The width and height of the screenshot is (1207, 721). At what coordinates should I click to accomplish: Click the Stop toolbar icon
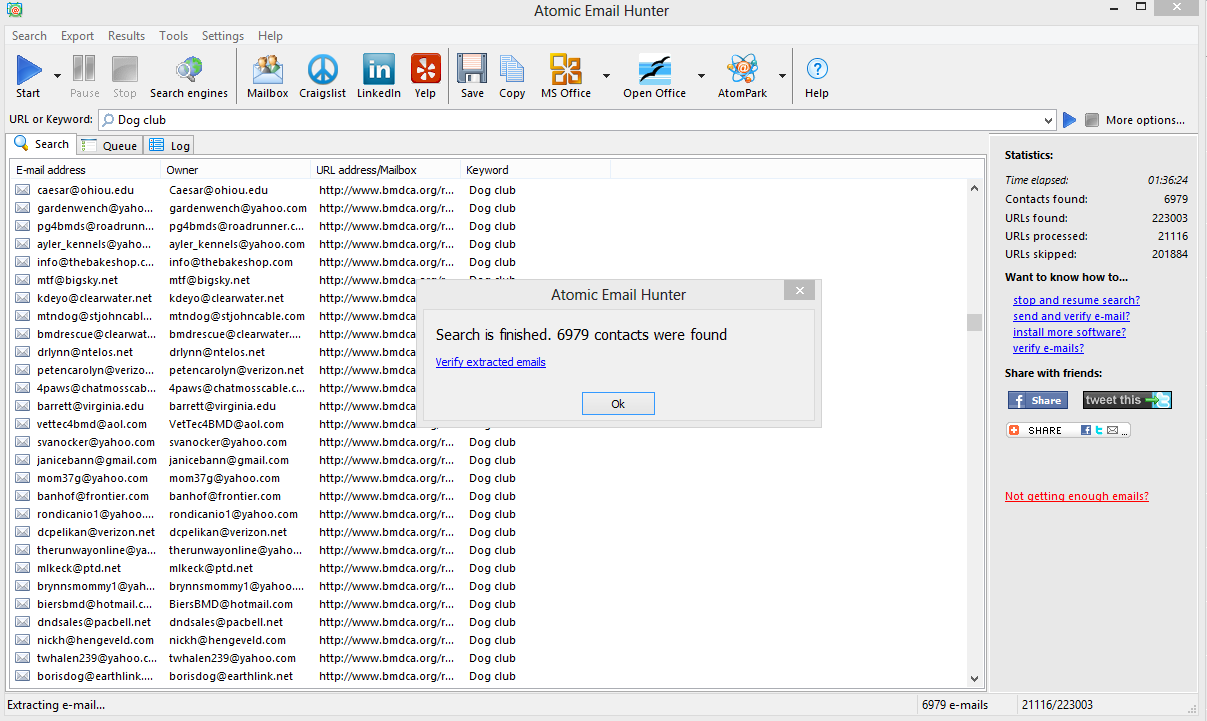(125, 76)
